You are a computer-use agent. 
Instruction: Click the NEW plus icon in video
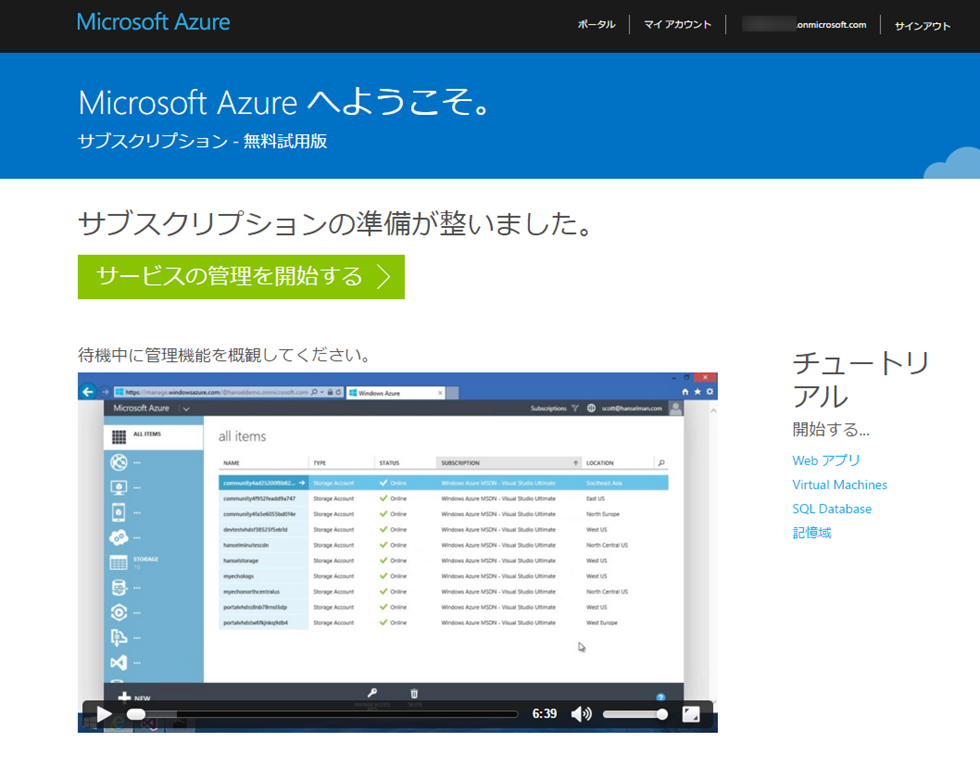pyautogui.click(x=124, y=697)
